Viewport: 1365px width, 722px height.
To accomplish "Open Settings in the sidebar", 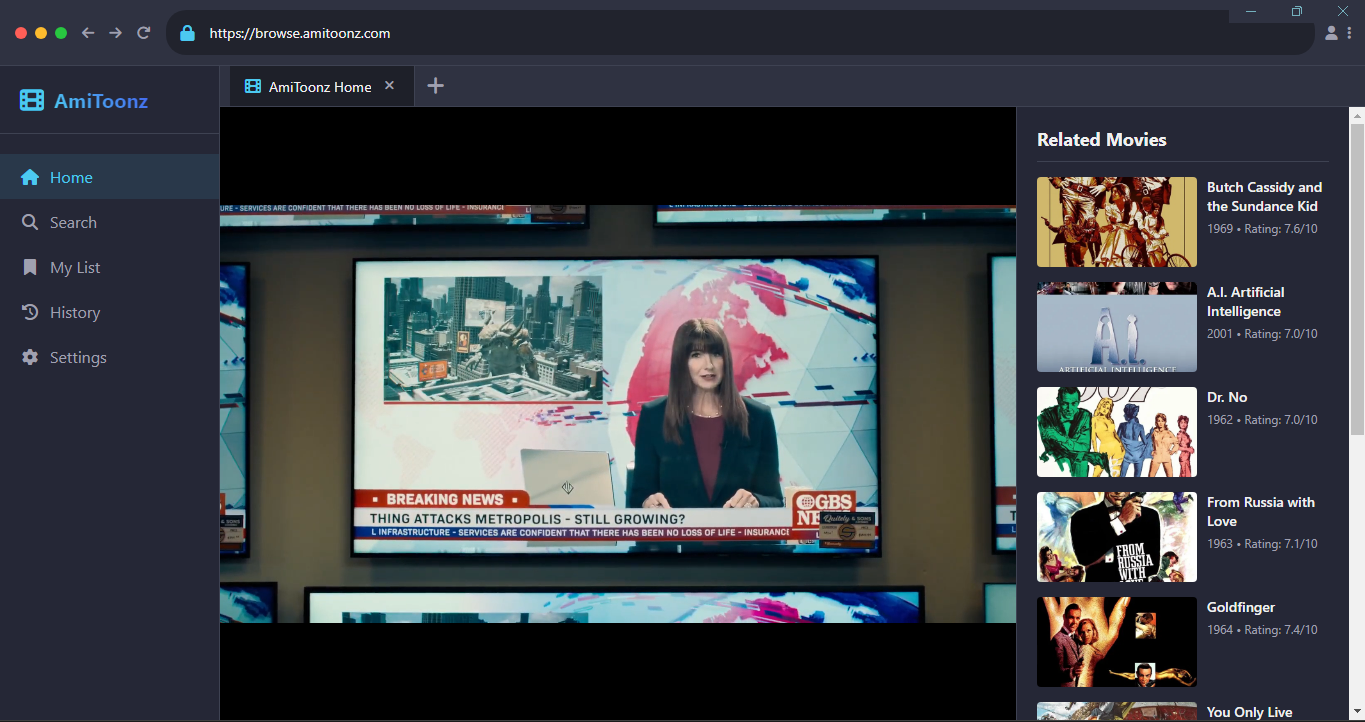I will 109,357.
